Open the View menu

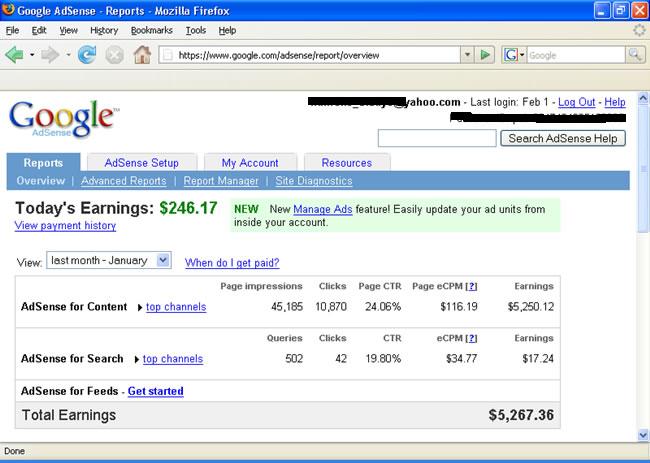point(68,30)
